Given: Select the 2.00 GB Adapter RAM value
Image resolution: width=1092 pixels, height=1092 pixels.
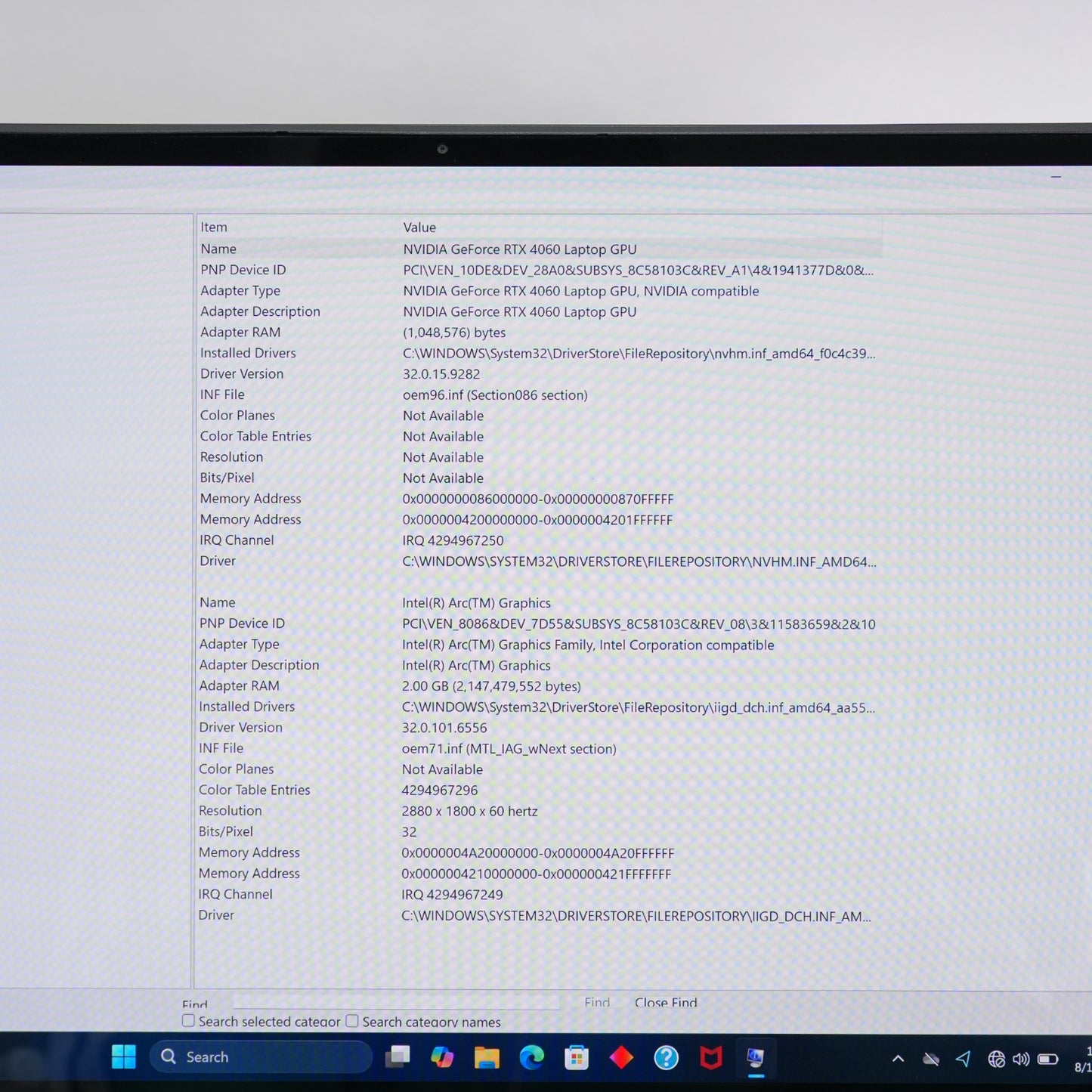Looking at the screenshot, I should [491, 686].
